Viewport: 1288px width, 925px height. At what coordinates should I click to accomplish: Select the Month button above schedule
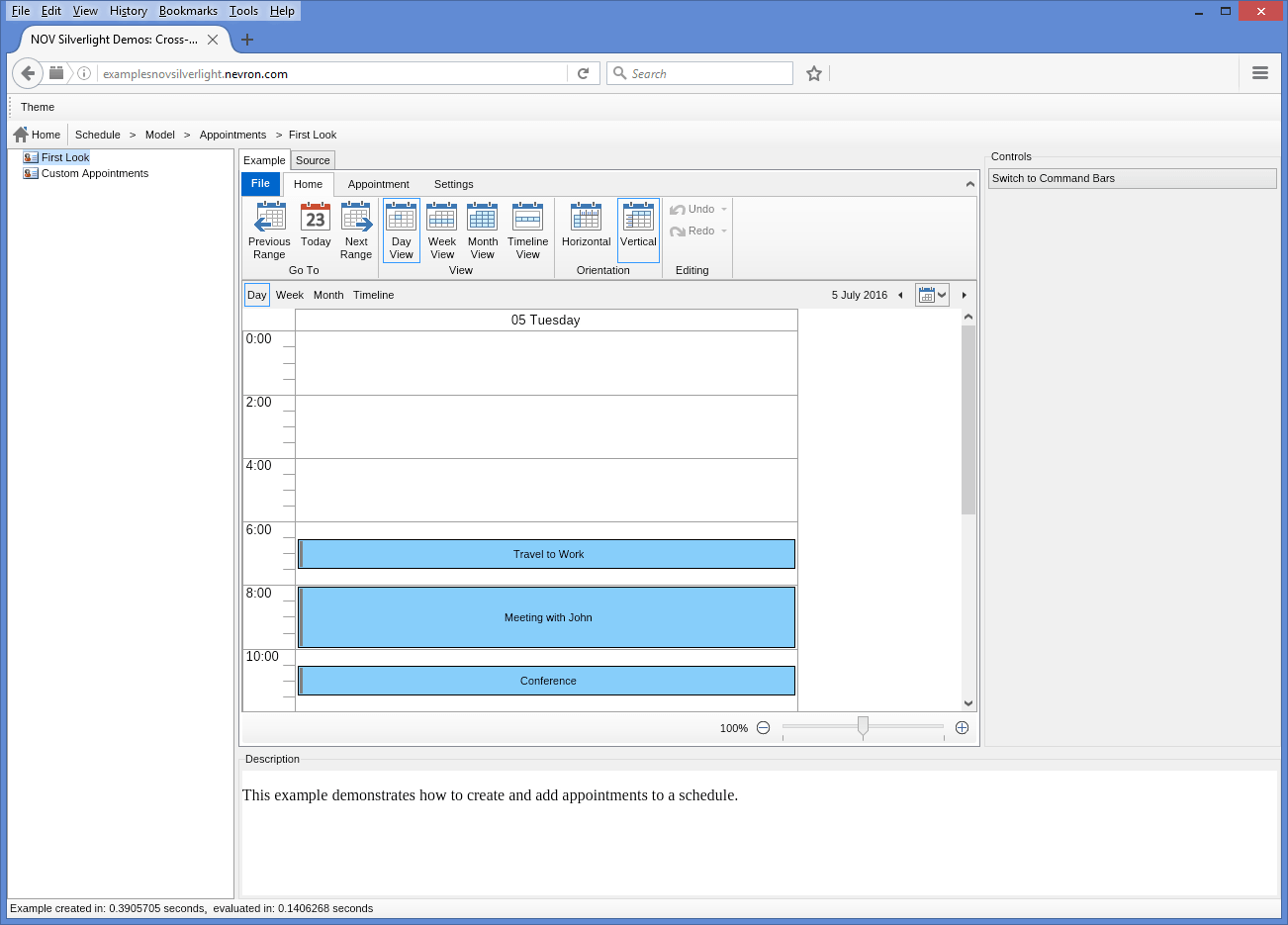(328, 295)
